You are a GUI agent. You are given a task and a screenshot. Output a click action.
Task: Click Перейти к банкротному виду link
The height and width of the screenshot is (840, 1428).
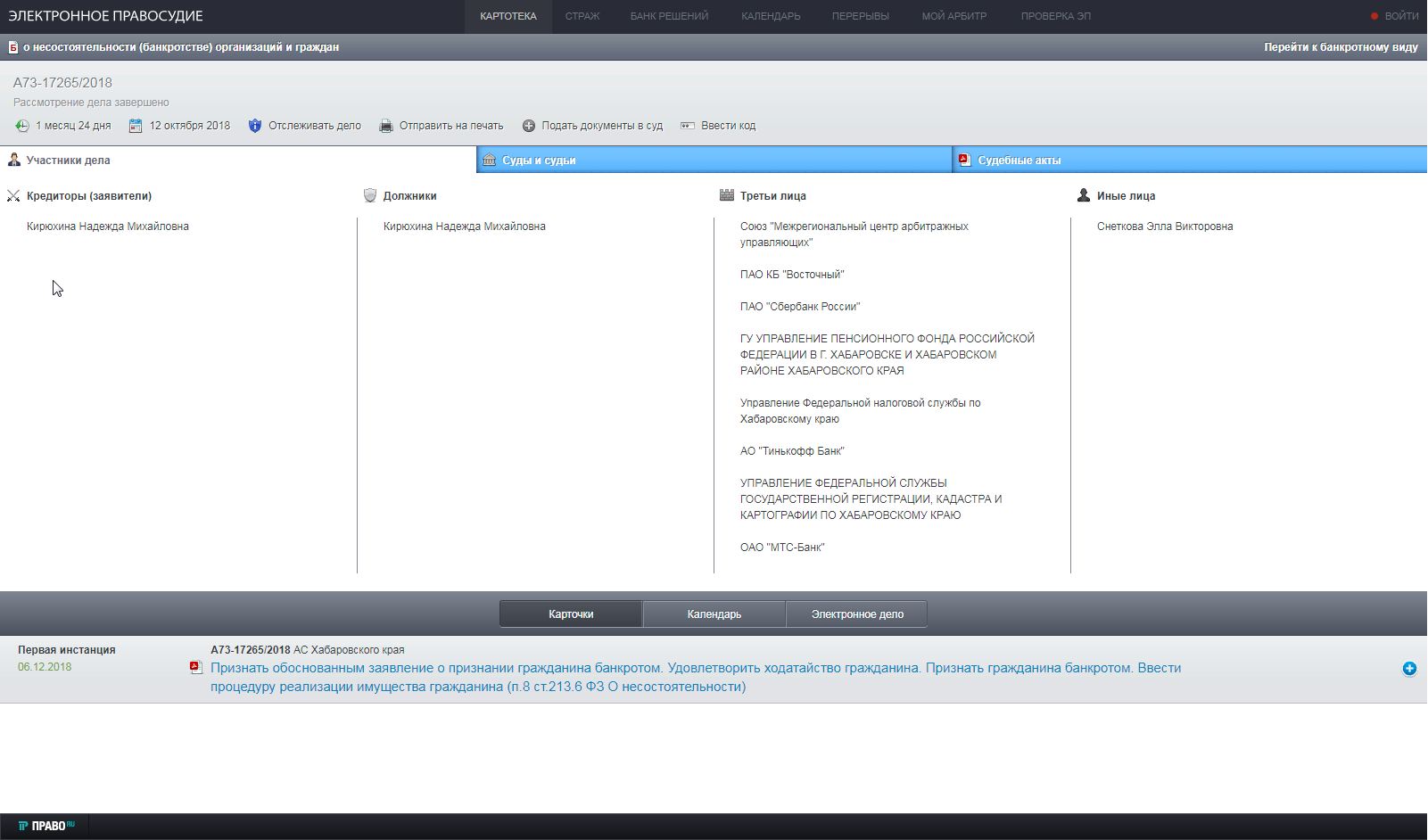(1340, 47)
